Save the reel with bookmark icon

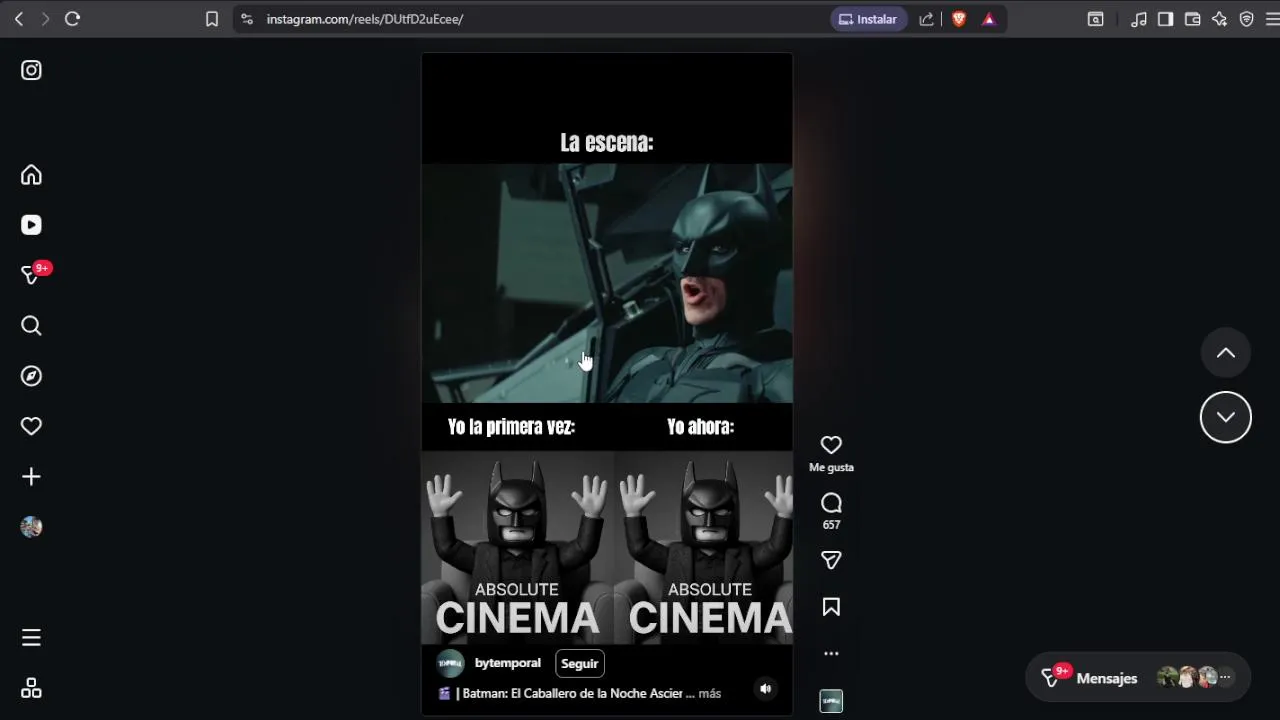831,607
